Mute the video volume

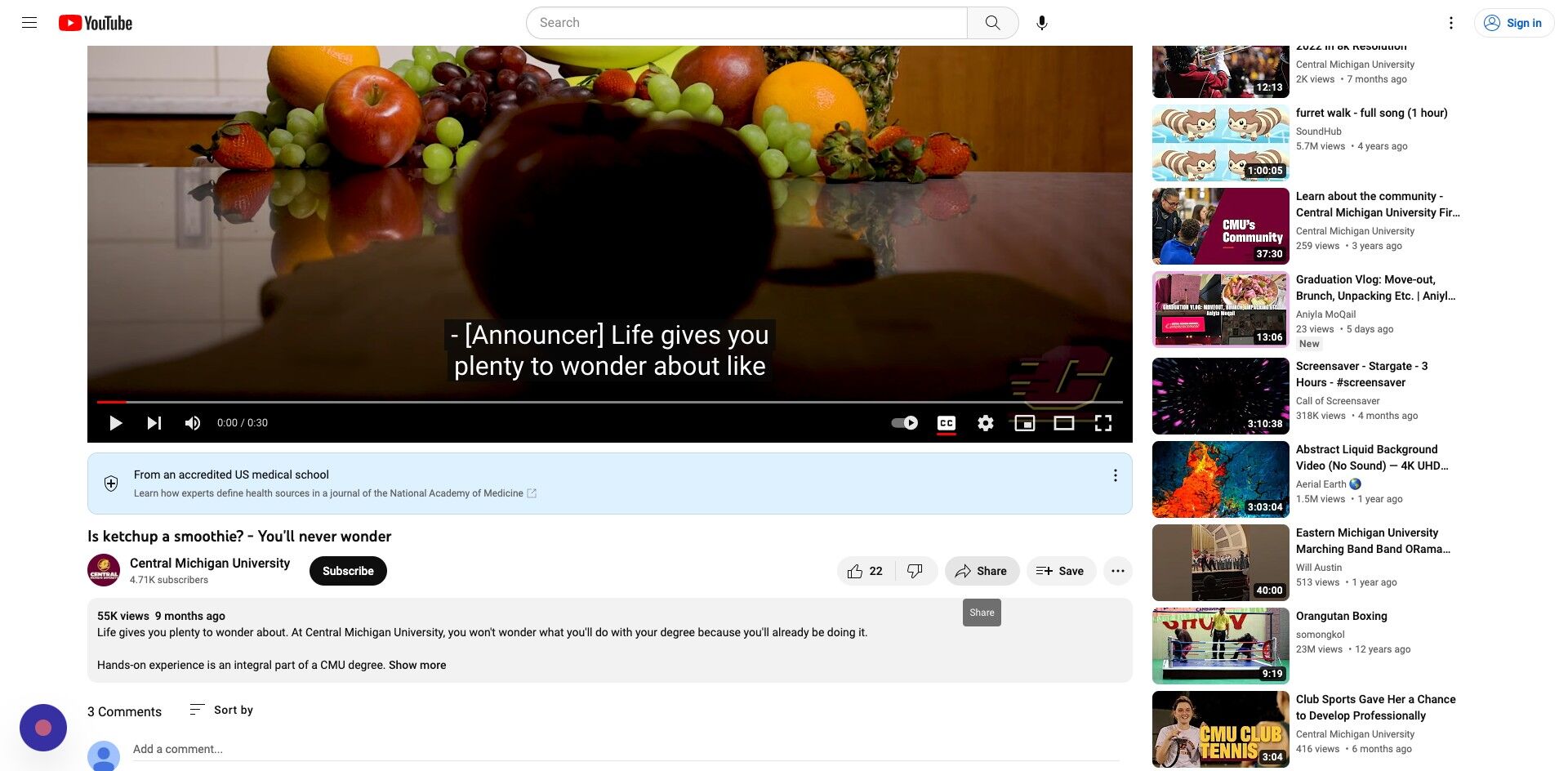click(193, 423)
